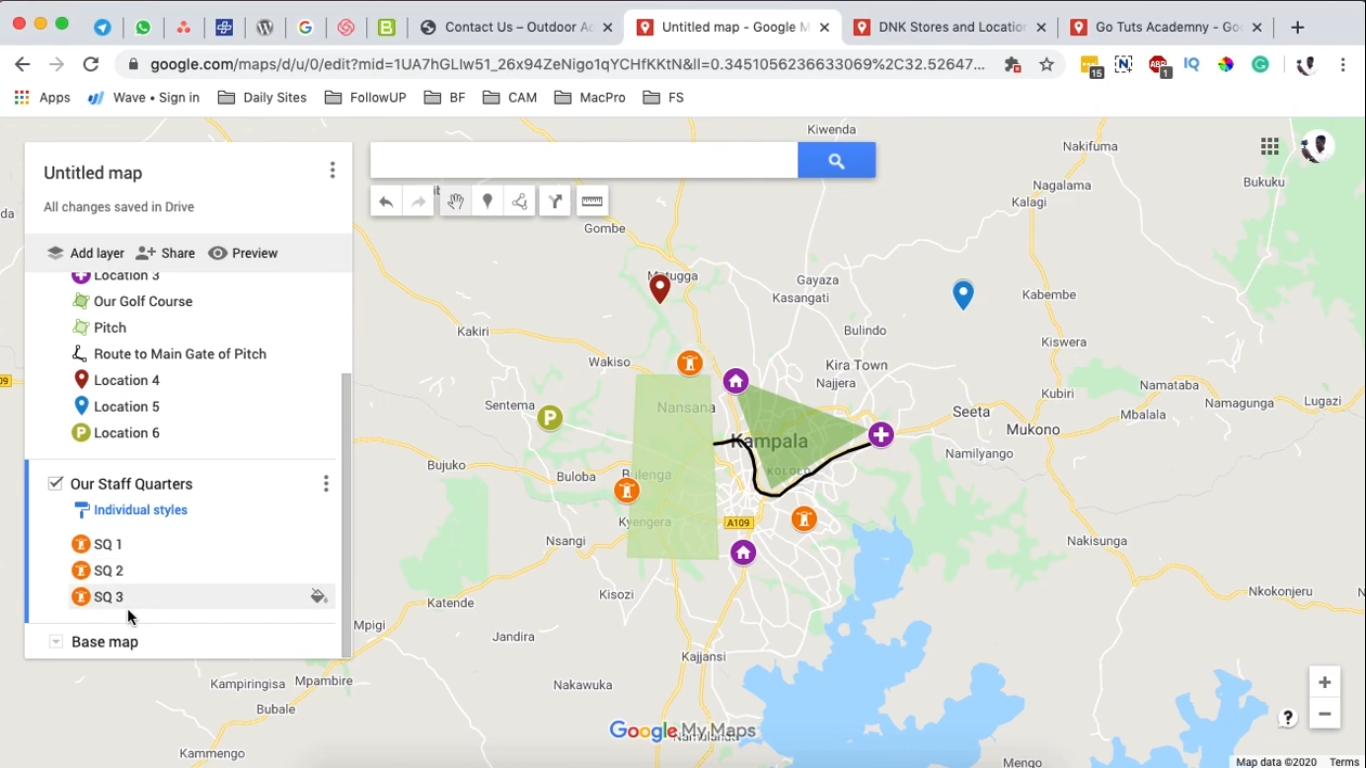Open the Grammarly extension icon
1366x768 pixels.
click(1261, 65)
